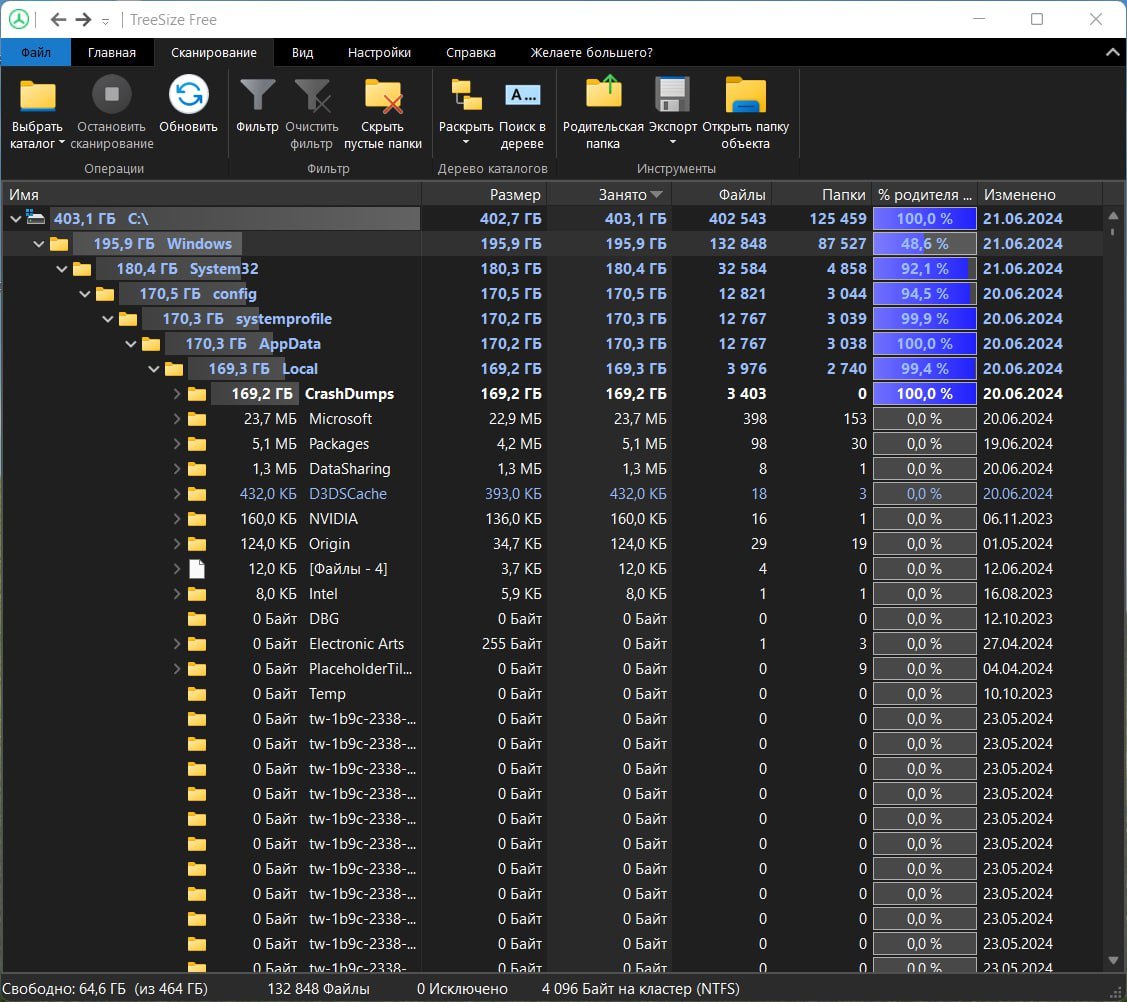Image resolution: width=1127 pixels, height=1002 pixels.
Task: Select the Temp folder row
Action: [x=552, y=694]
